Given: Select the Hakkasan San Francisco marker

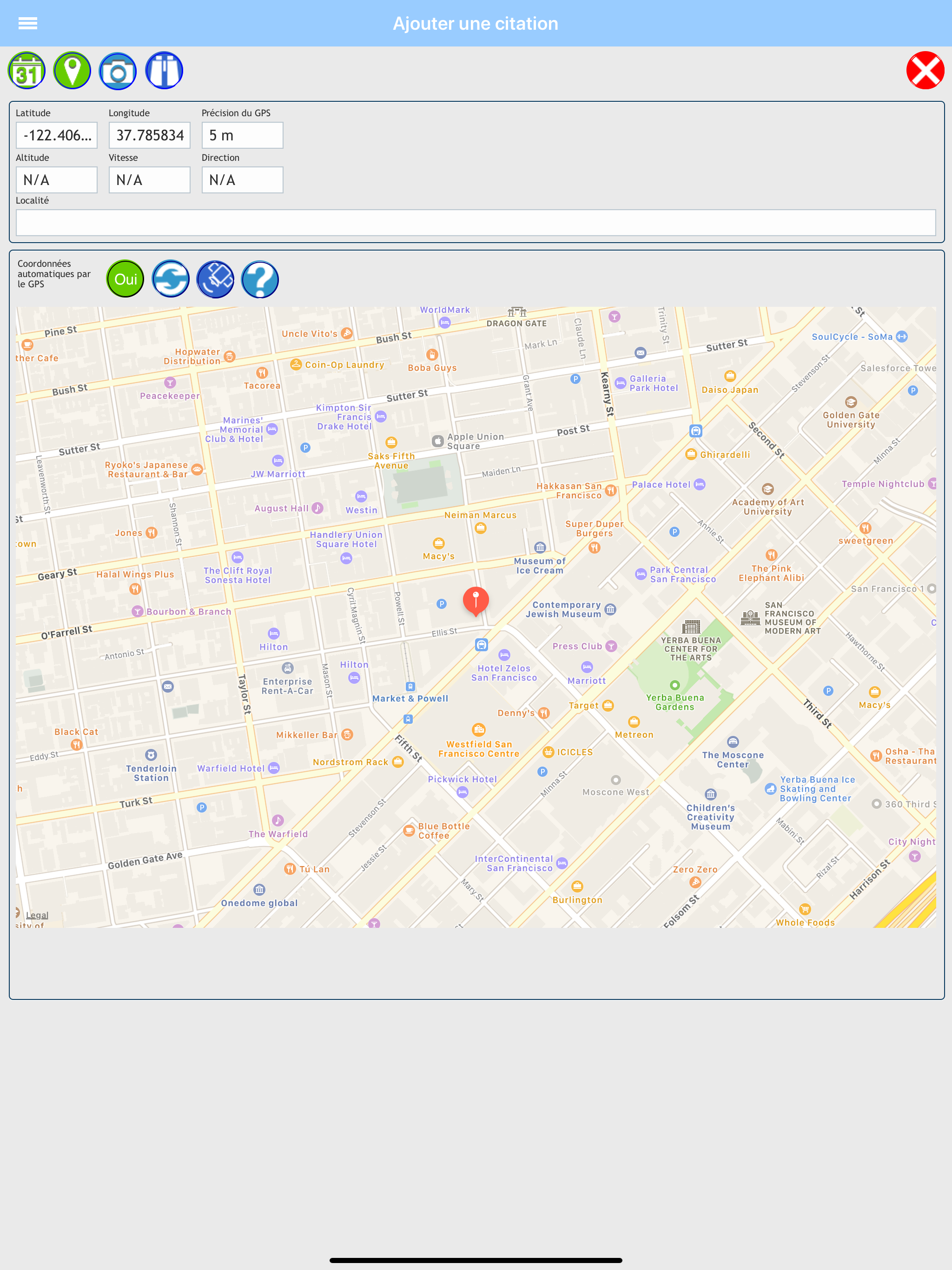Looking at the screenshot, I should point(611,490).
